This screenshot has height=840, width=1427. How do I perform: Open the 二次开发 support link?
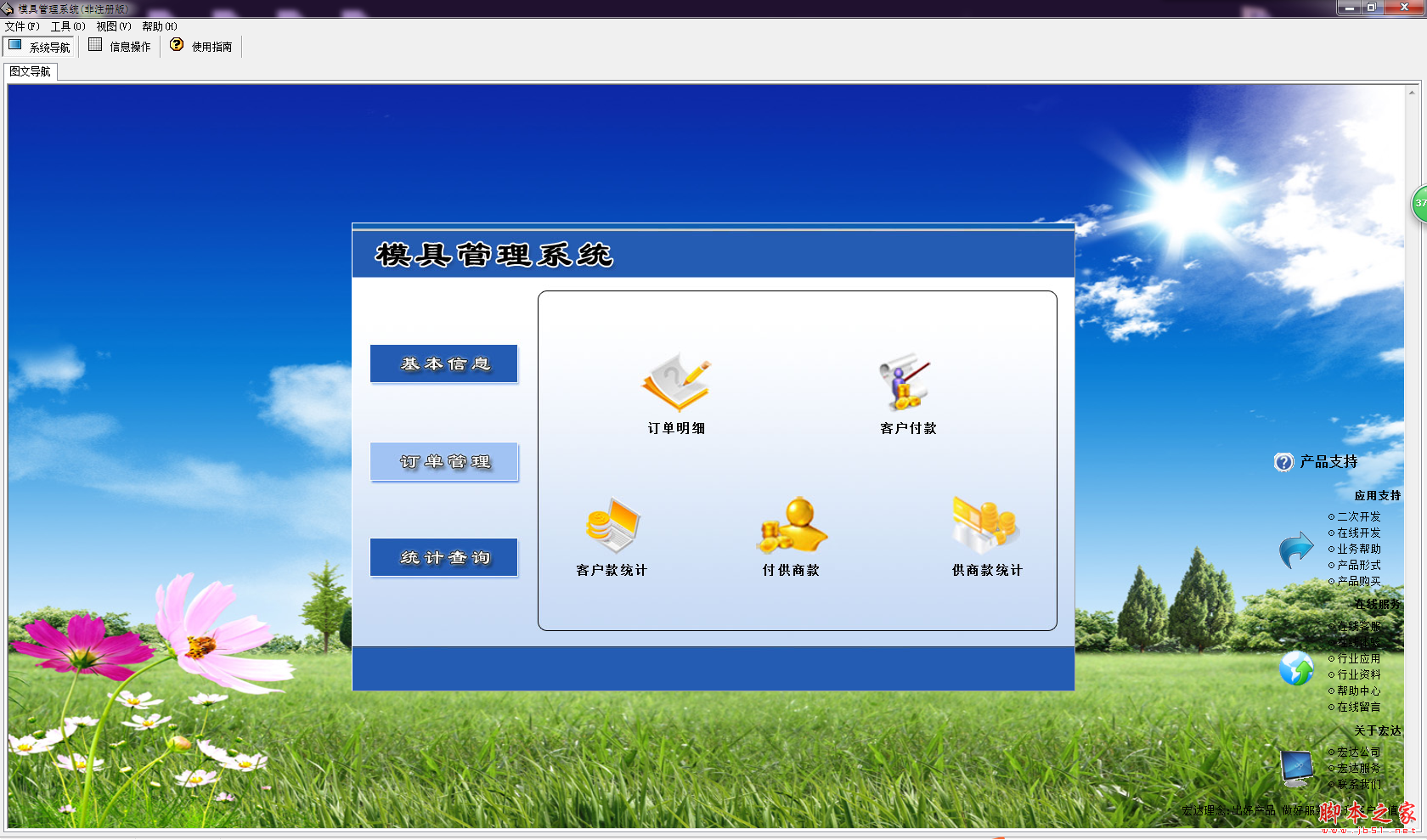pos(1356,516)
